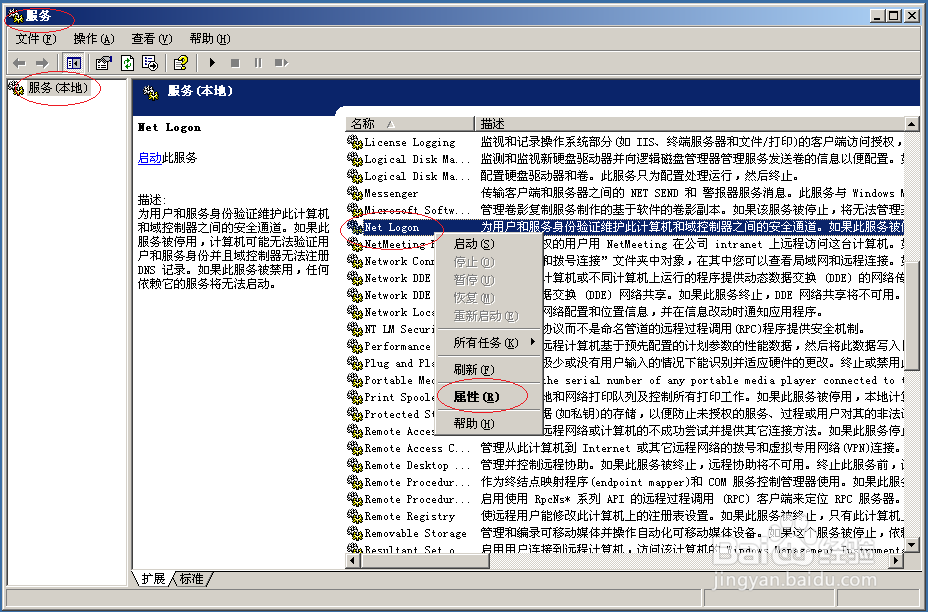This screenshot has width=928, height=612.
Task: Open the 文件(F) menu
Action: pos(36,39)
